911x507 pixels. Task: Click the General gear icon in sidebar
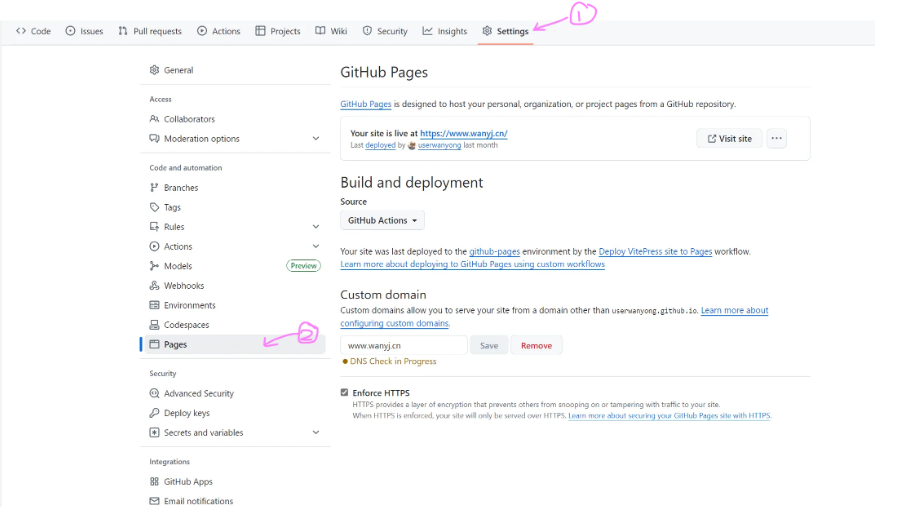154,70
